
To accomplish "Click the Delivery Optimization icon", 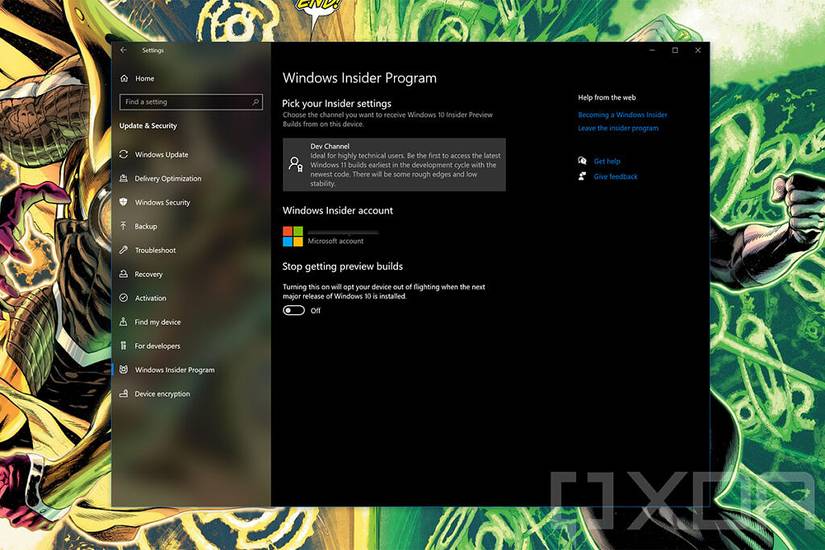I will point(124,178).
